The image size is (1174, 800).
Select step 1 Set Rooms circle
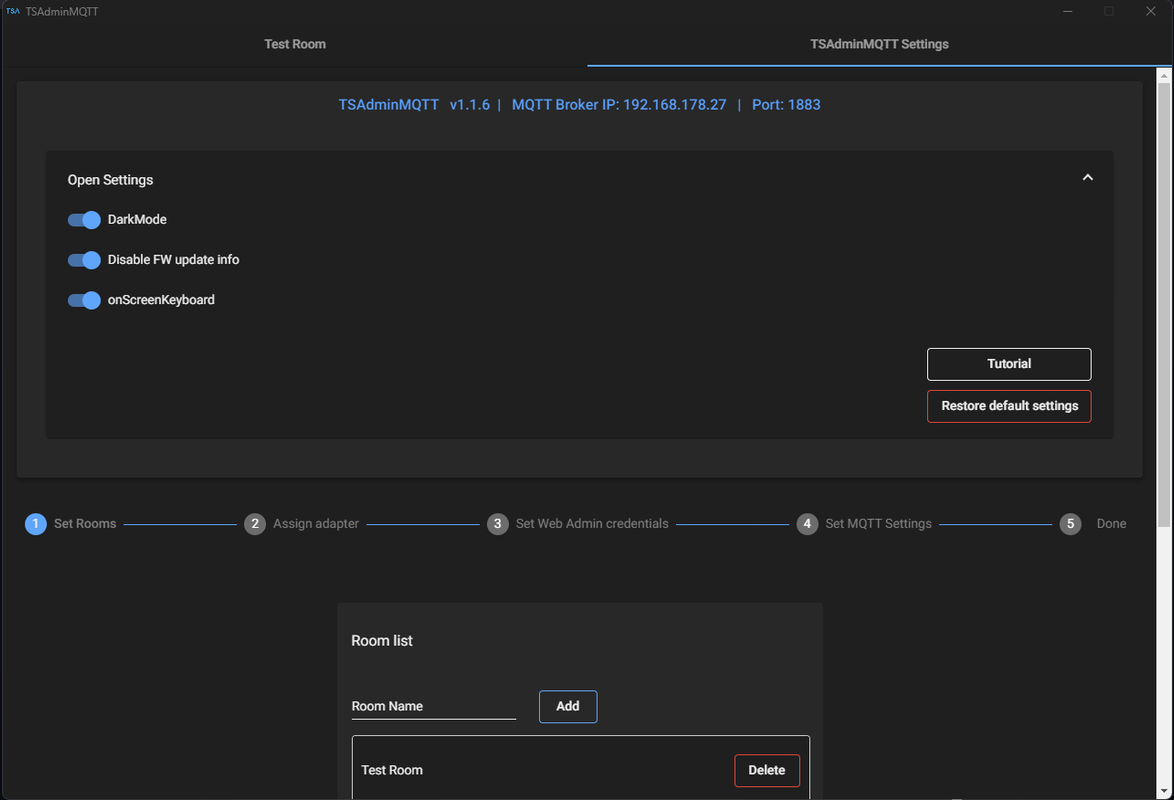click(x=35, y=524)
